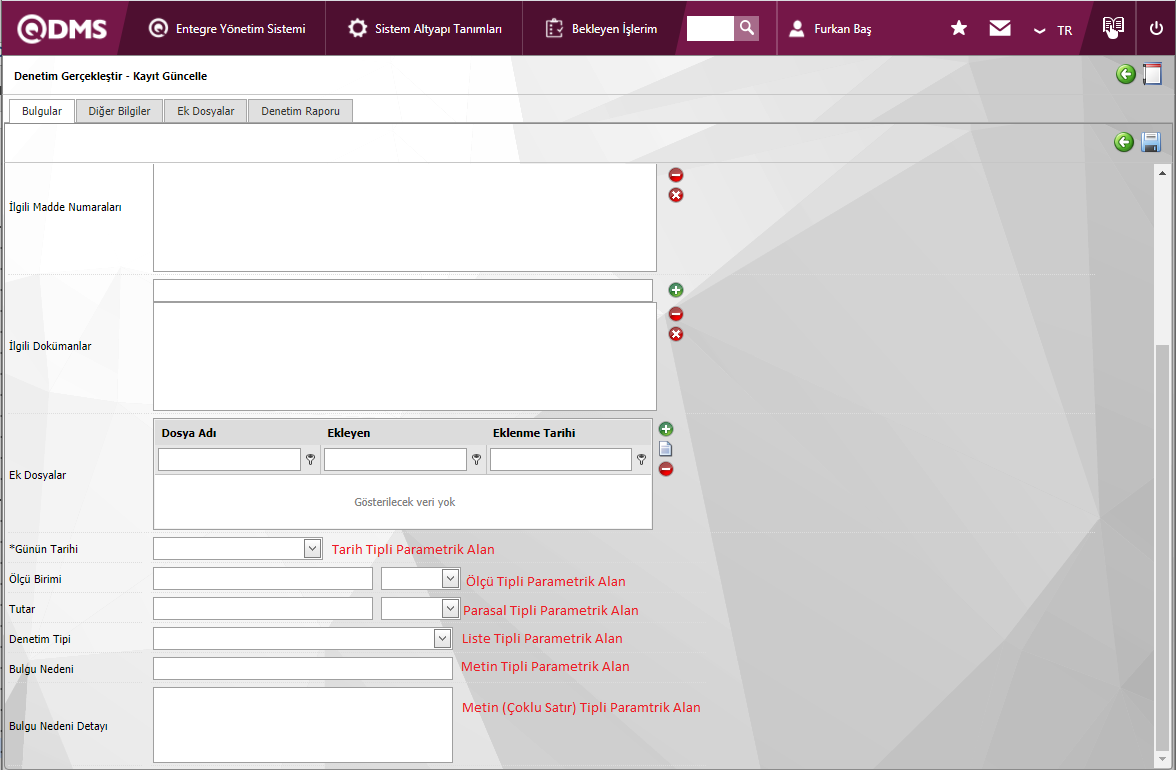Viewport: 1176px width, 770px height.
Task: Switch to the Bulgular tab
Action: (x=42, y=111)
